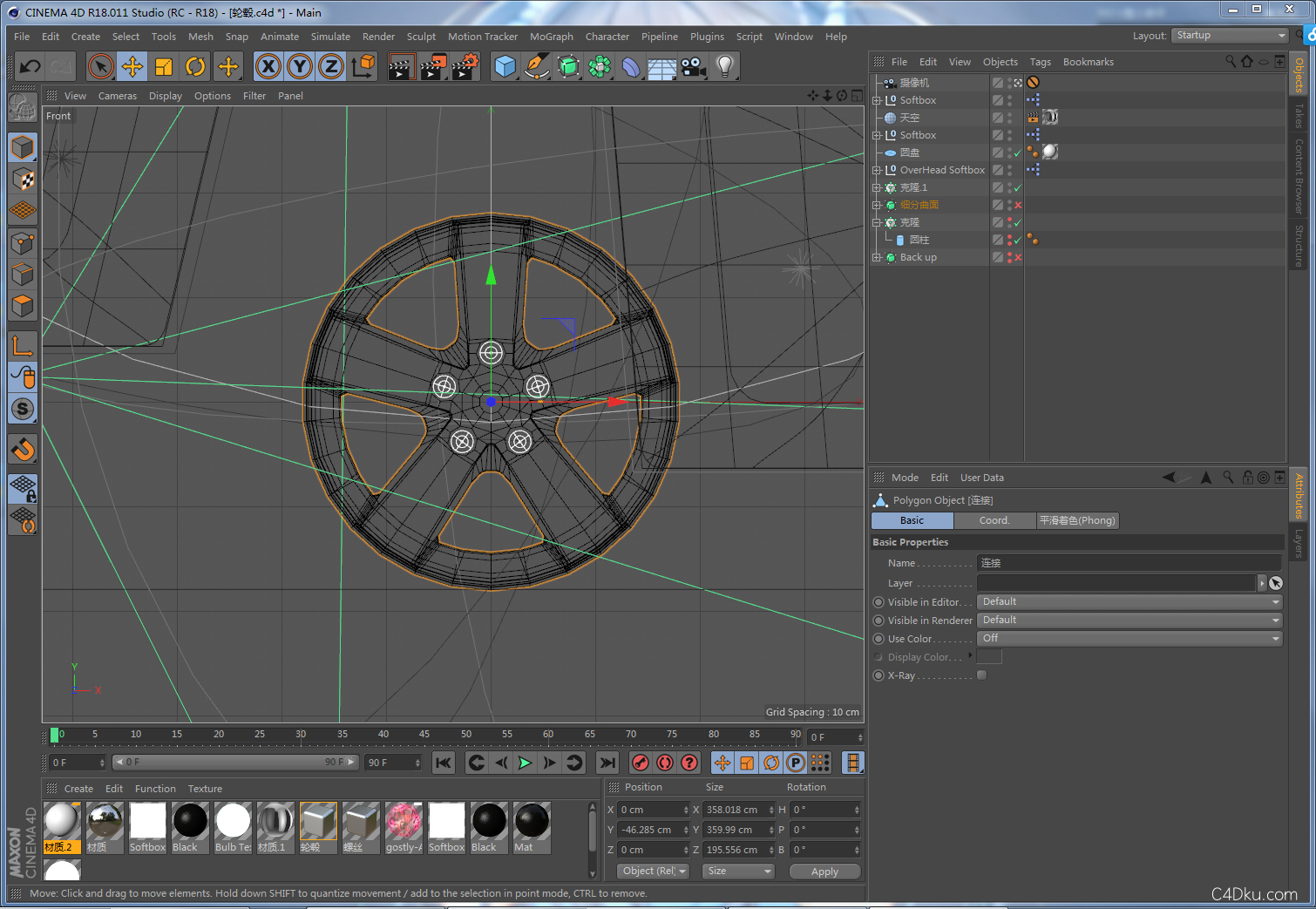Add a Cube primitive object
Viewport: 1316px width, 909px height.
click(505, 66)
